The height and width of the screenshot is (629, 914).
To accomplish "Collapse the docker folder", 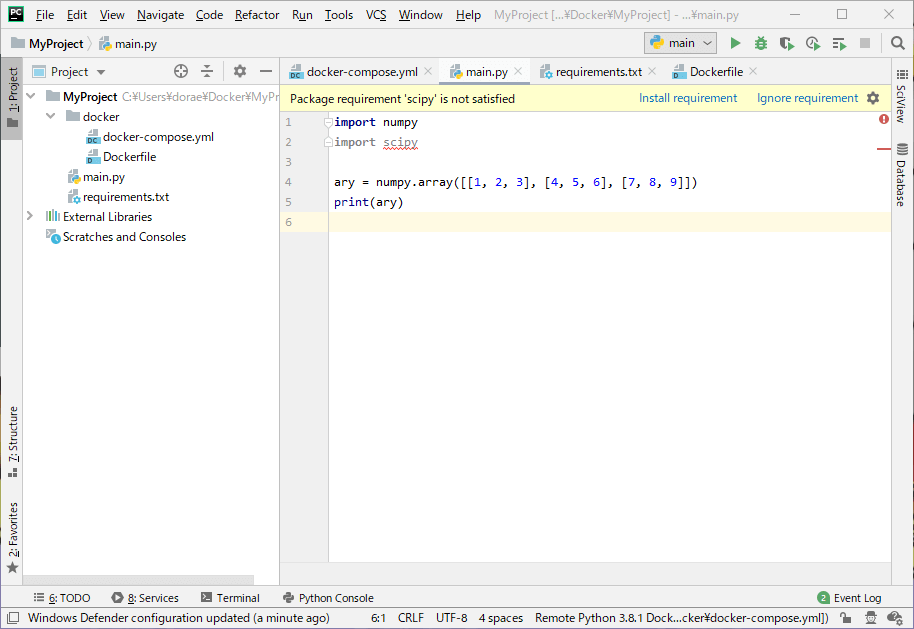I will 51,116.
